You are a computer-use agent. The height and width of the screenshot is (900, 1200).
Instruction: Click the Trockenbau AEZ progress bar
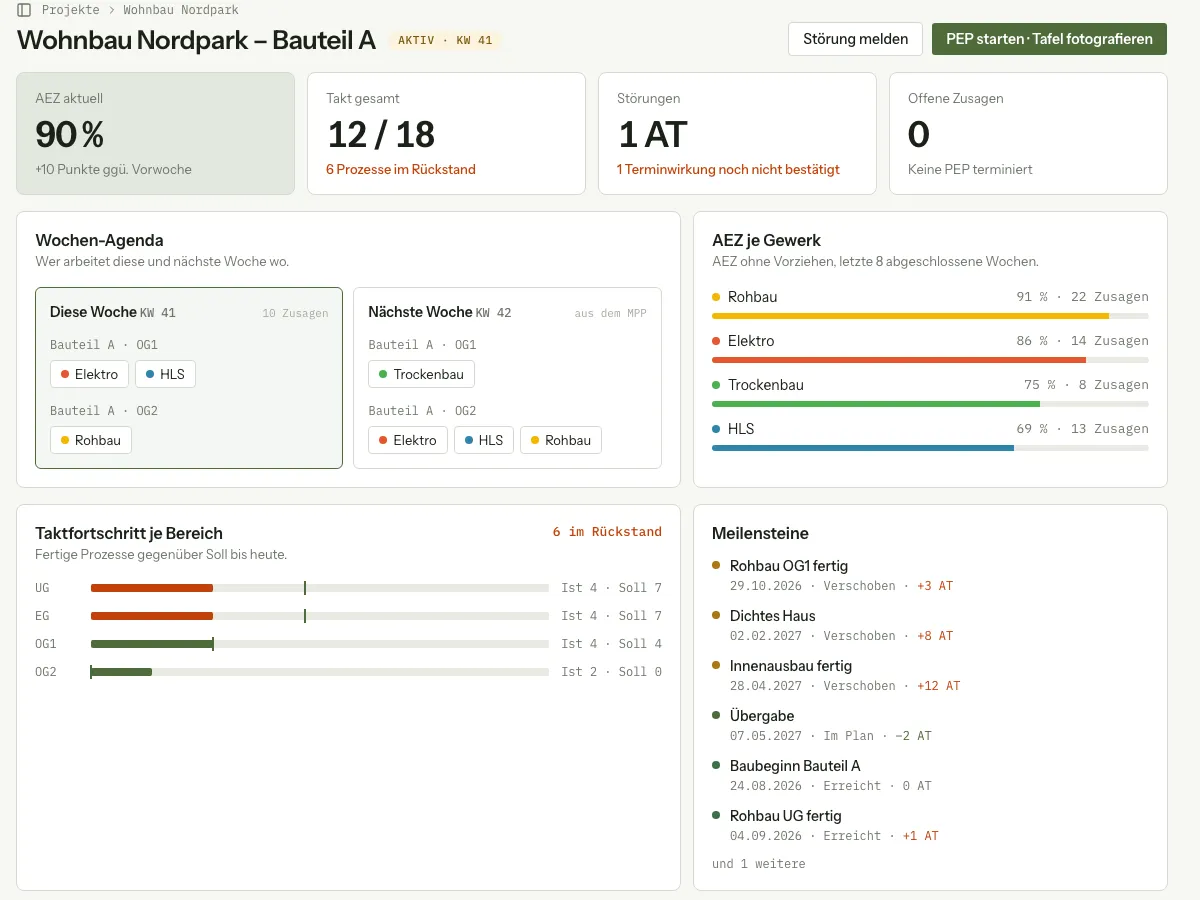coord(930,404)
